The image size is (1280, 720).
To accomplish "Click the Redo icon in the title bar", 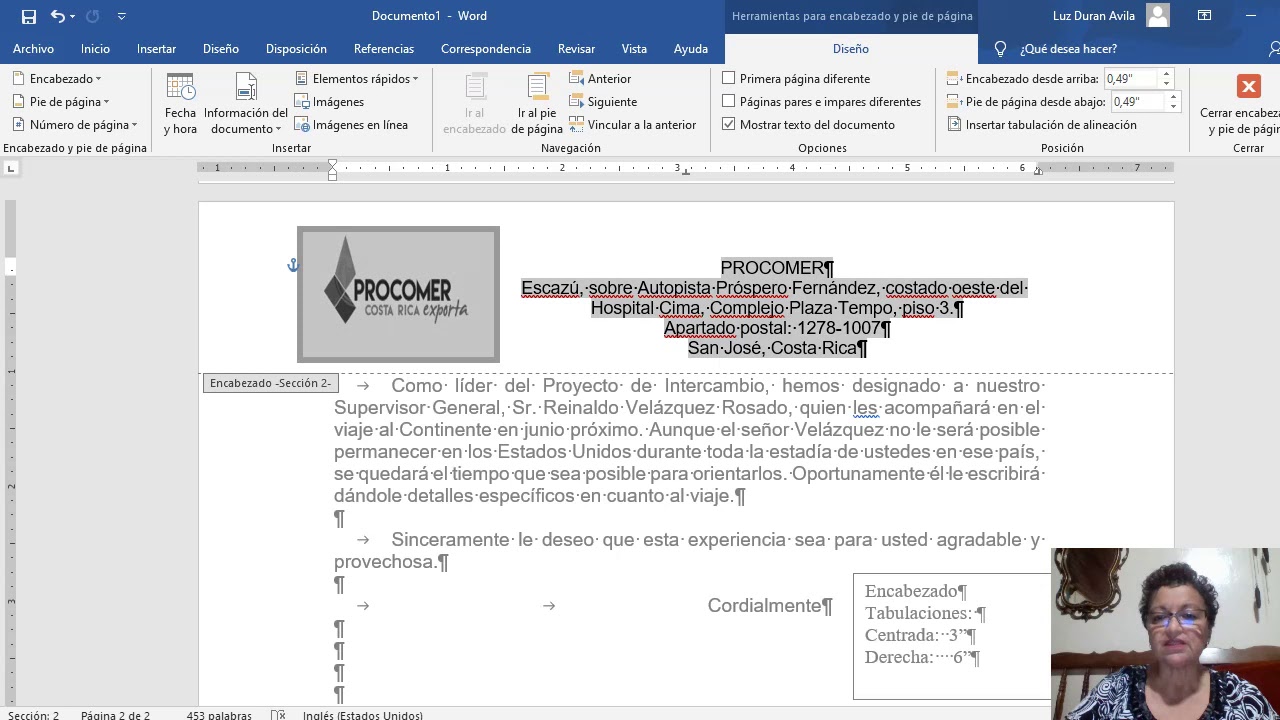I will coord(93,16).
